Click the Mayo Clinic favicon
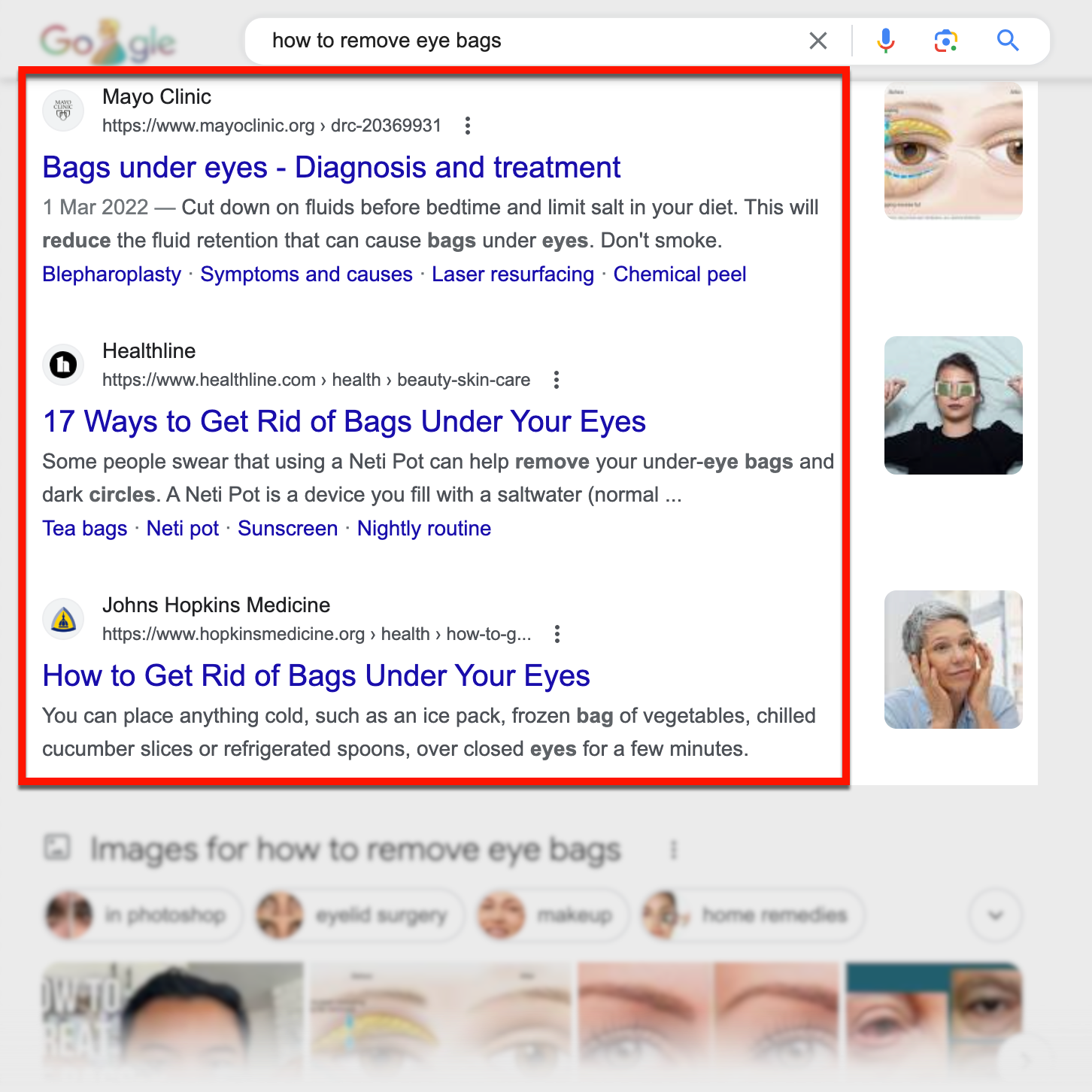 pos(63,111)
